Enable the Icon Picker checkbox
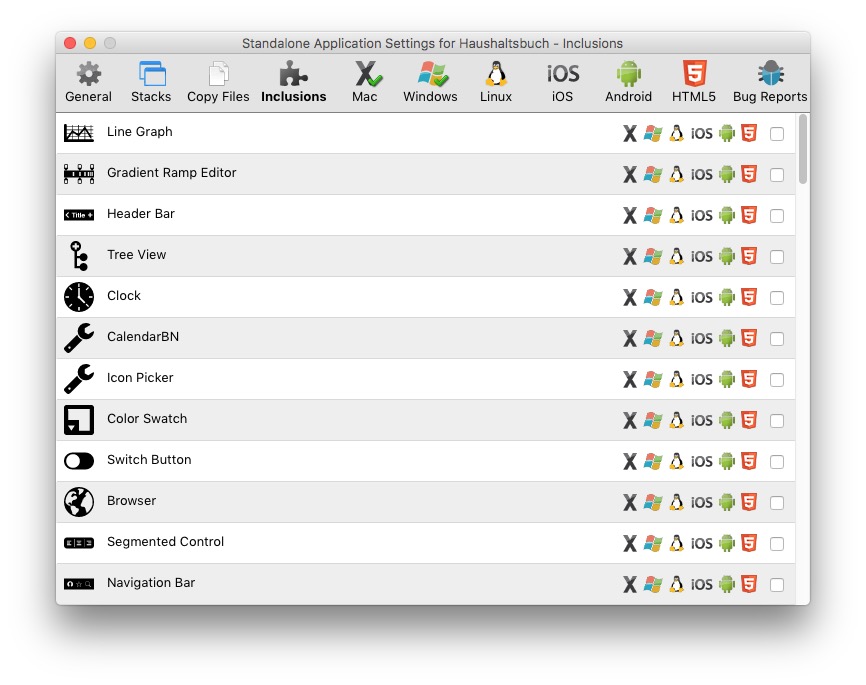 pos(777,380)
